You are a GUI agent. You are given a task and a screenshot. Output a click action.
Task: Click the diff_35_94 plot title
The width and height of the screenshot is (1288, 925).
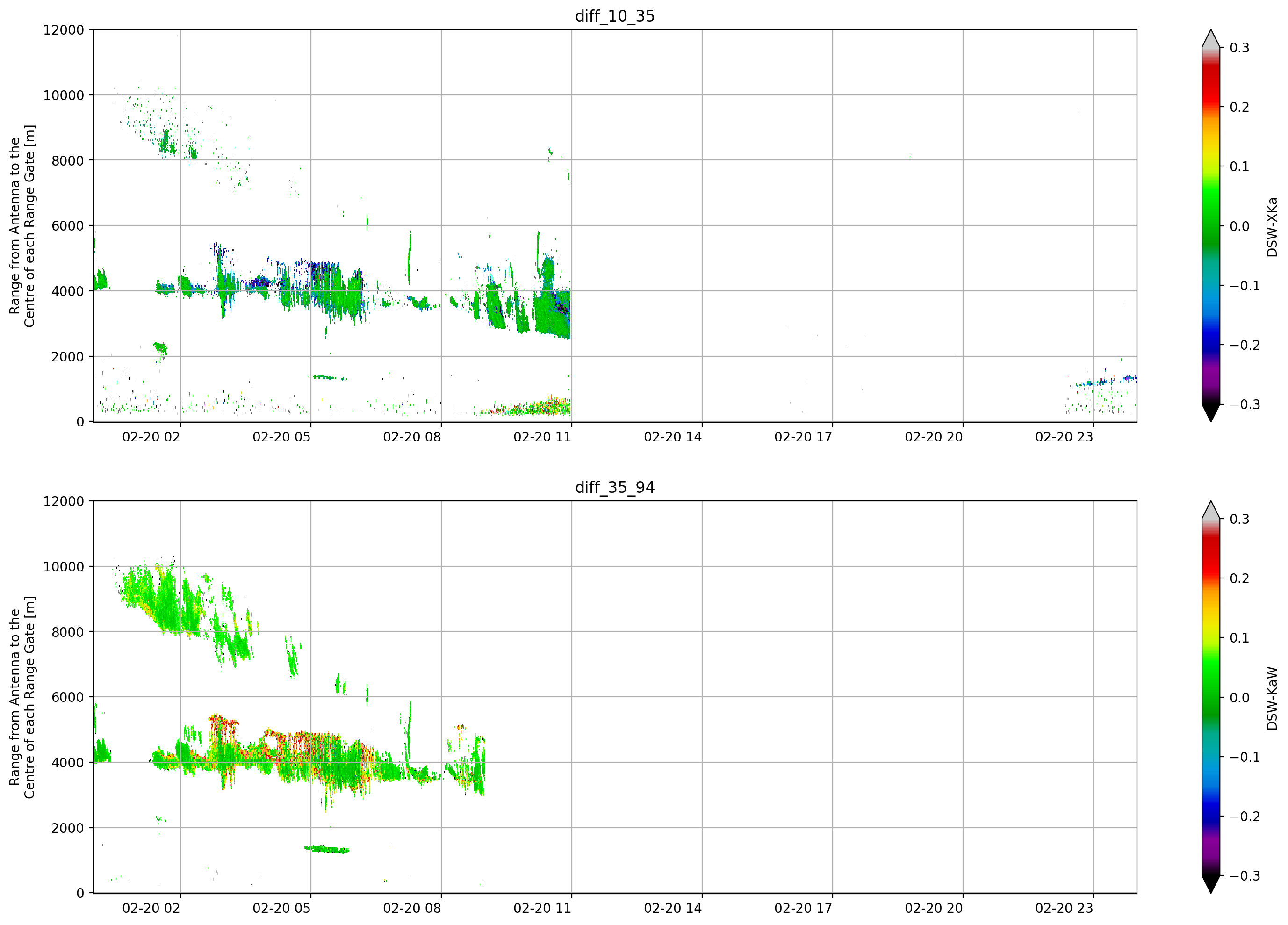point(615,487)
